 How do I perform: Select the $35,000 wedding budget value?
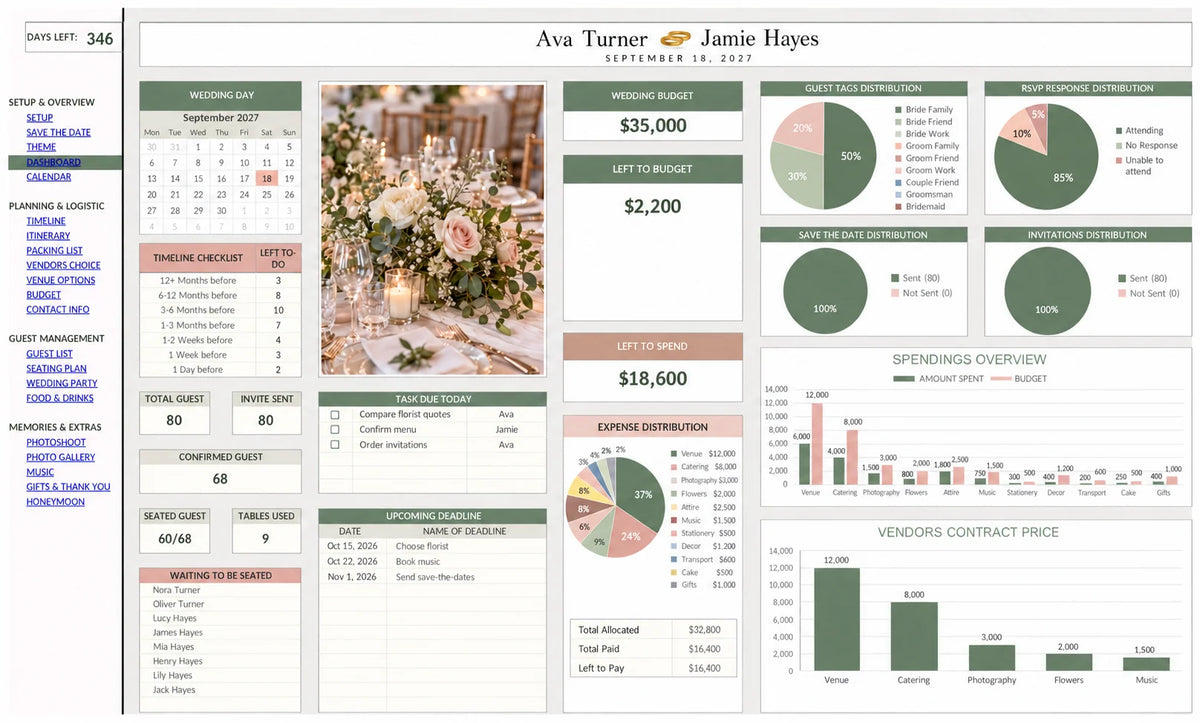pos(653,126)
